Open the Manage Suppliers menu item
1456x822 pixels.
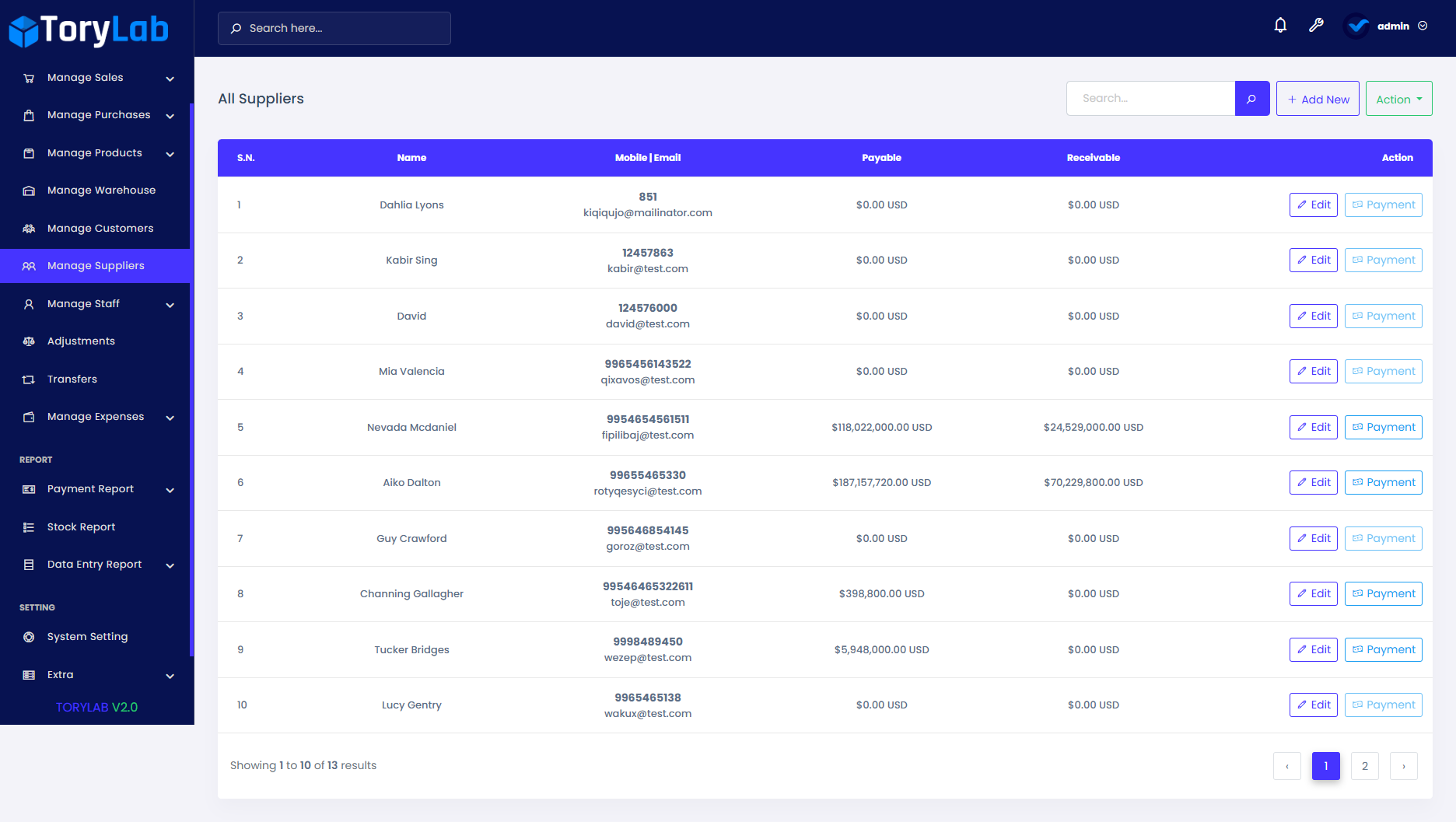pos(96,265)
